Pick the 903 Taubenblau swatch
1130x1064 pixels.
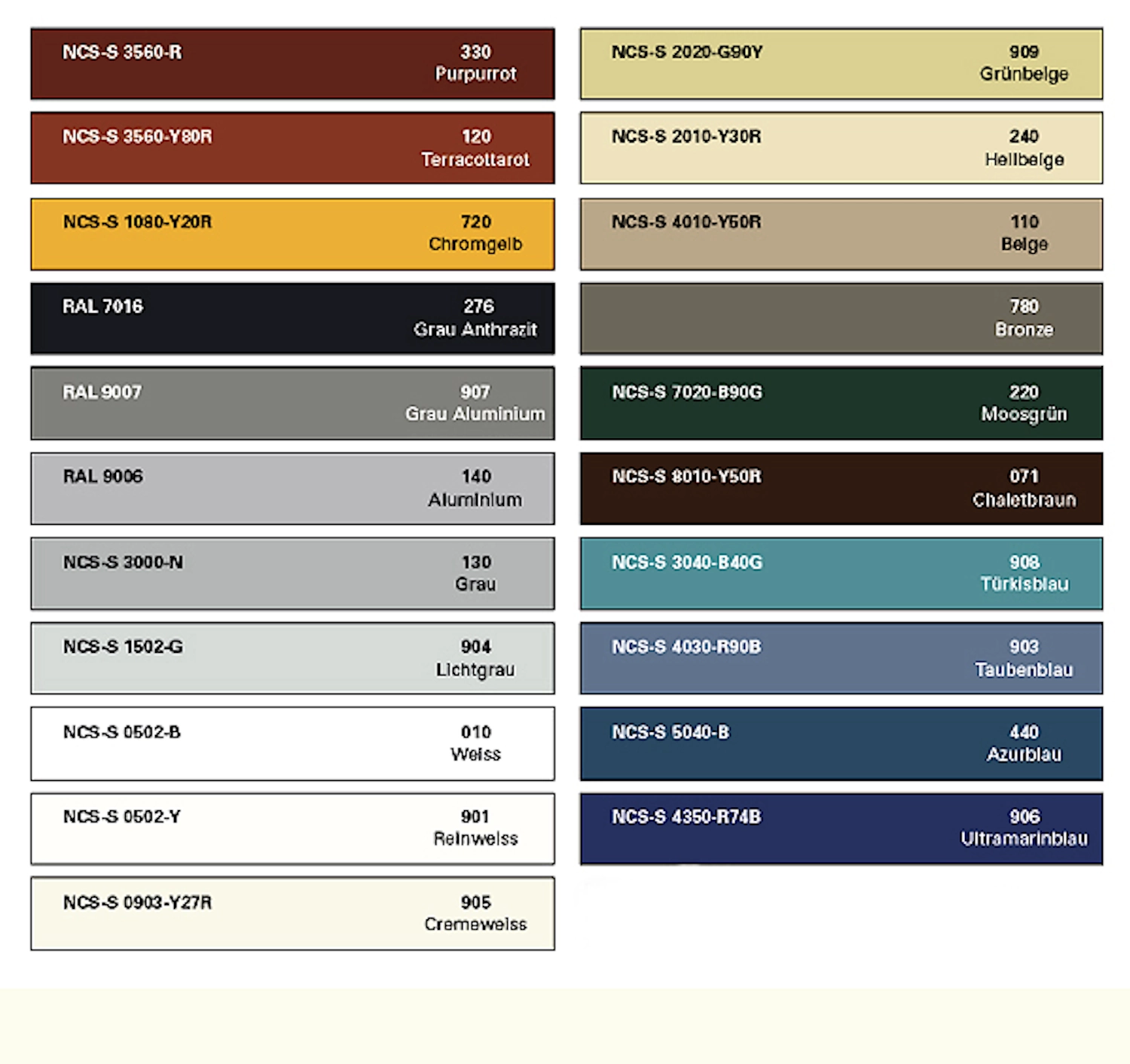[x=841, y=658]
